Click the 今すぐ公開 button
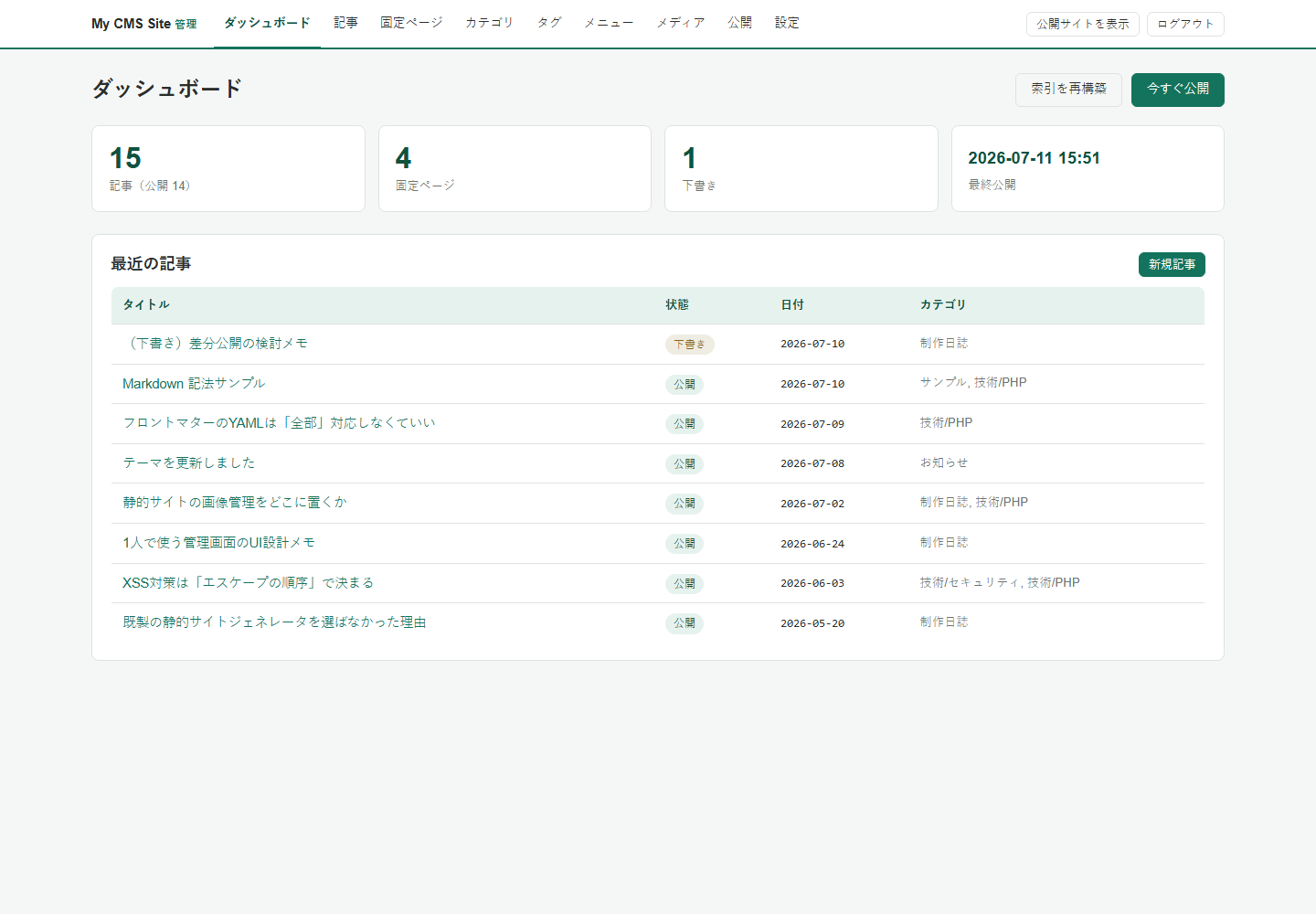The width and height of the screenshot is (1316, 914). pos(1178,90)
